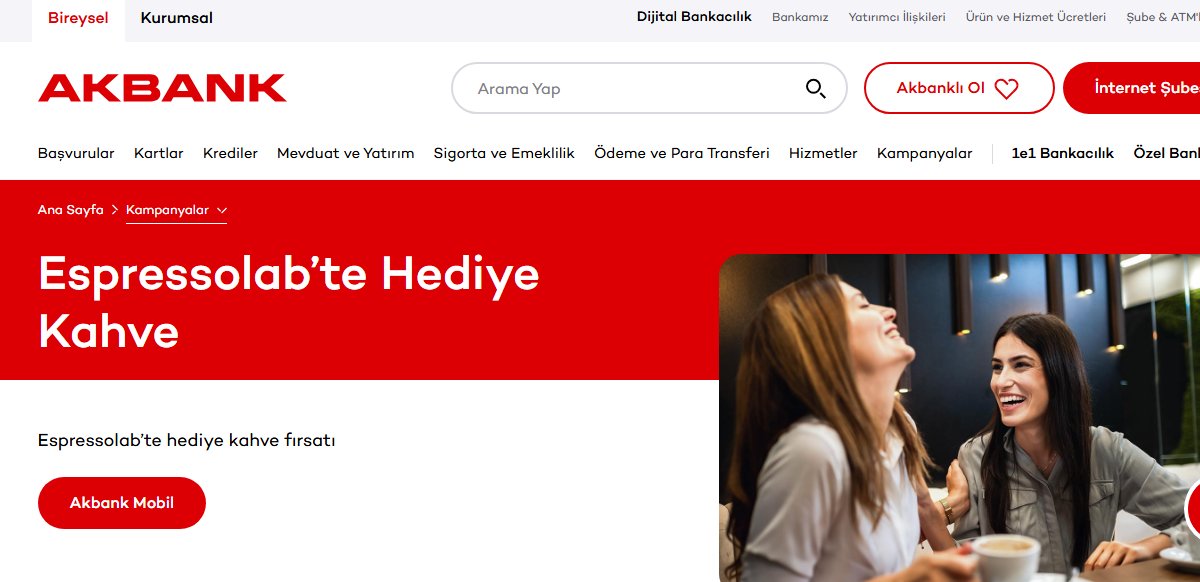Click the İnternet Şubesi button
This screenshot has width=1200, height=582.
click(x=1132, y=88)
